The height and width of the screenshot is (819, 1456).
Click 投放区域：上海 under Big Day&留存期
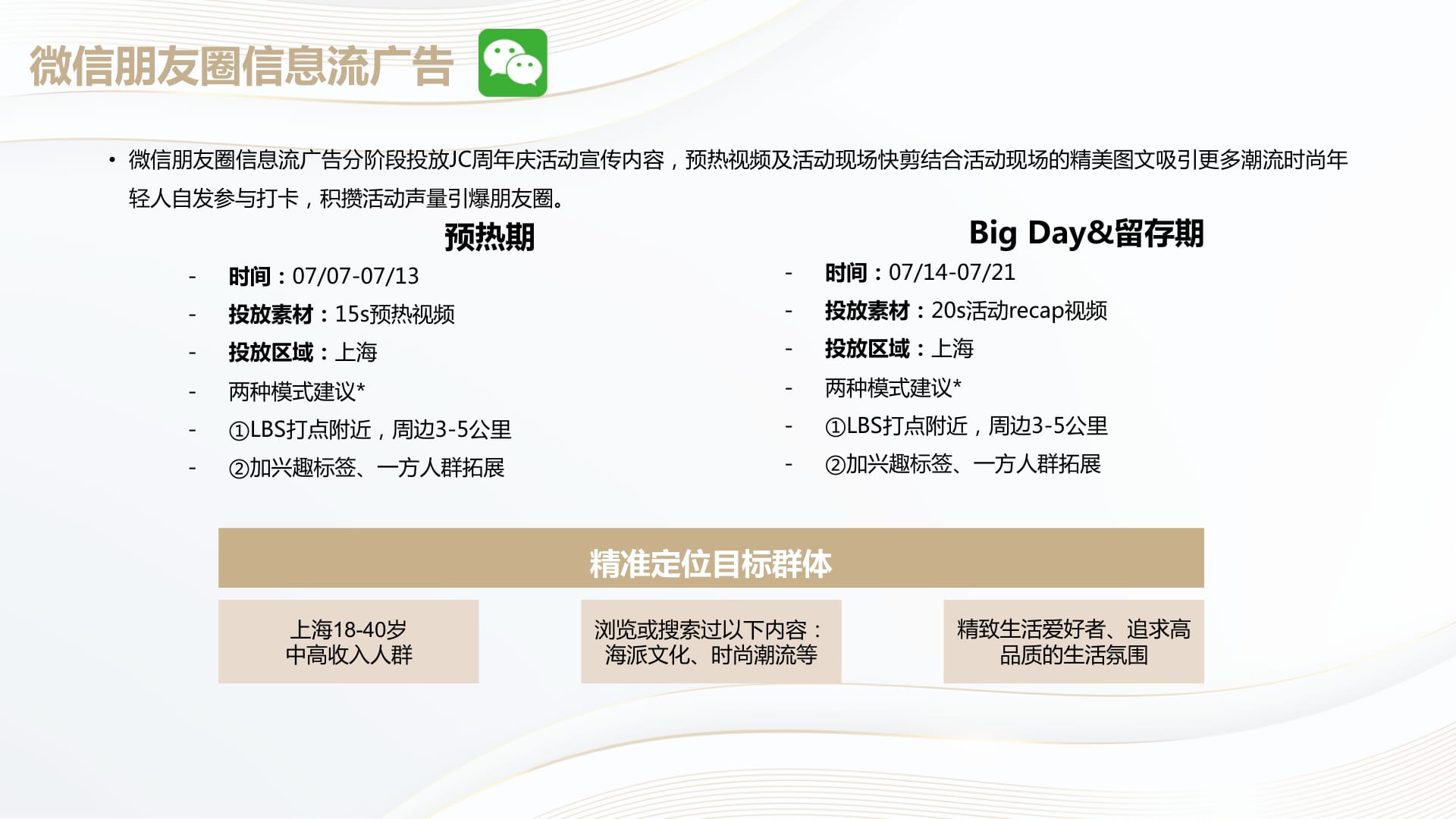tap(899, 348)
